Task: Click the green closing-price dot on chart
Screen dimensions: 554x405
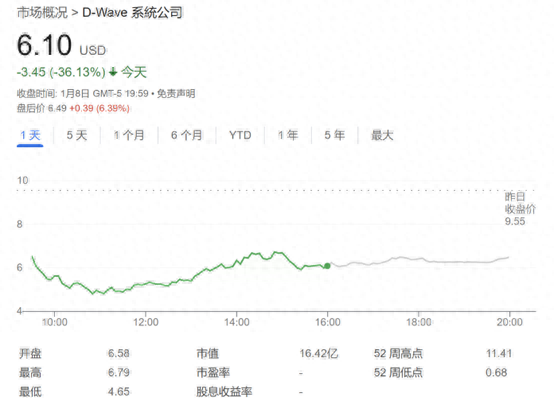Action: point(327,266)
